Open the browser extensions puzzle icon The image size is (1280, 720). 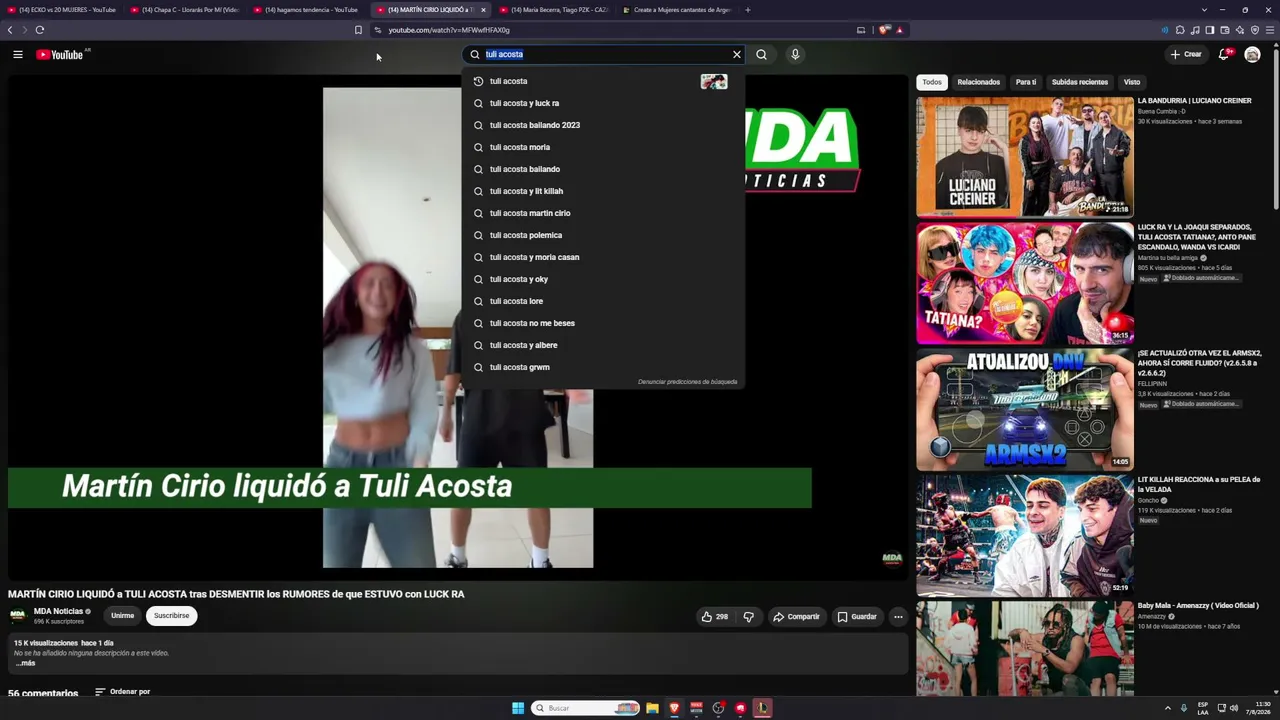click(1180, 30)
